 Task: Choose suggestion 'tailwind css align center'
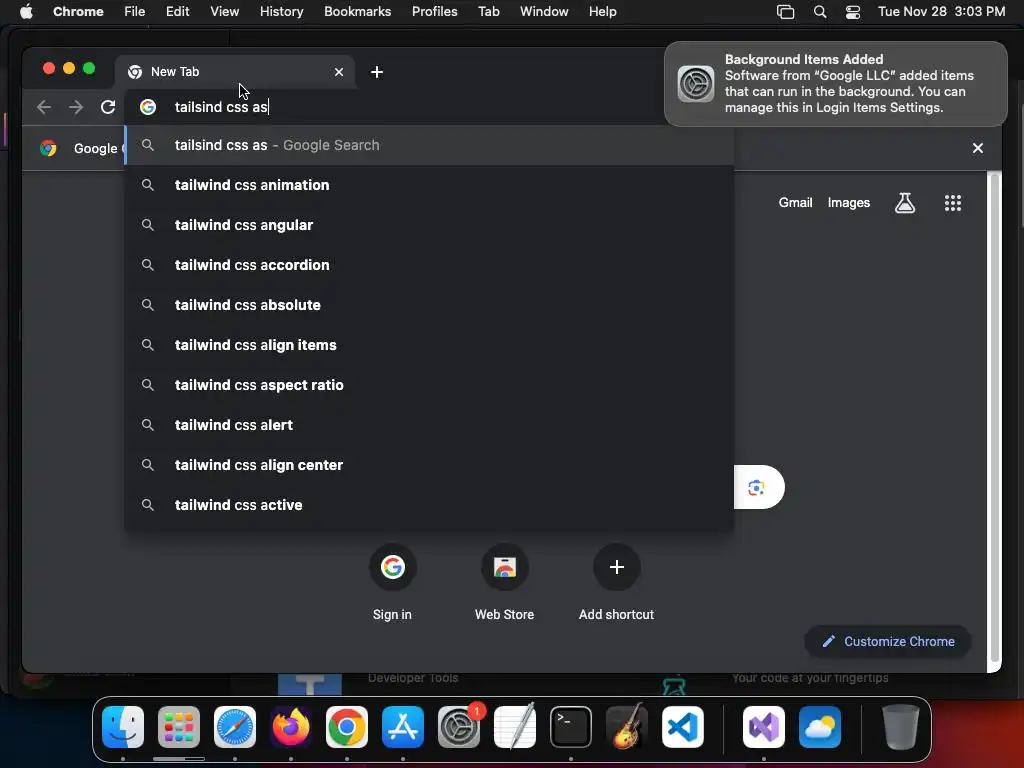coord(430,465)
